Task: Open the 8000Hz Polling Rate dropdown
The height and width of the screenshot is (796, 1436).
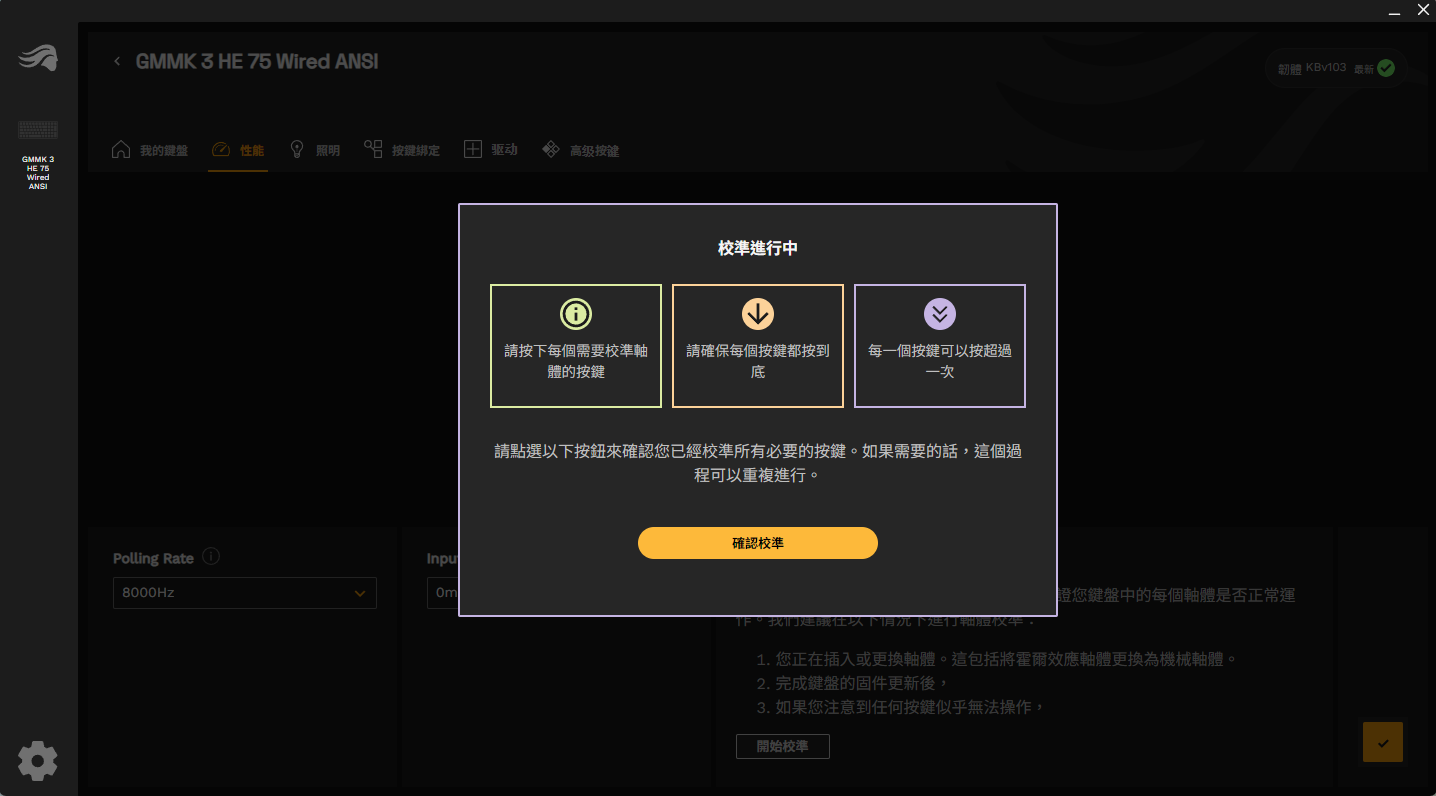Action: (244, 593)
